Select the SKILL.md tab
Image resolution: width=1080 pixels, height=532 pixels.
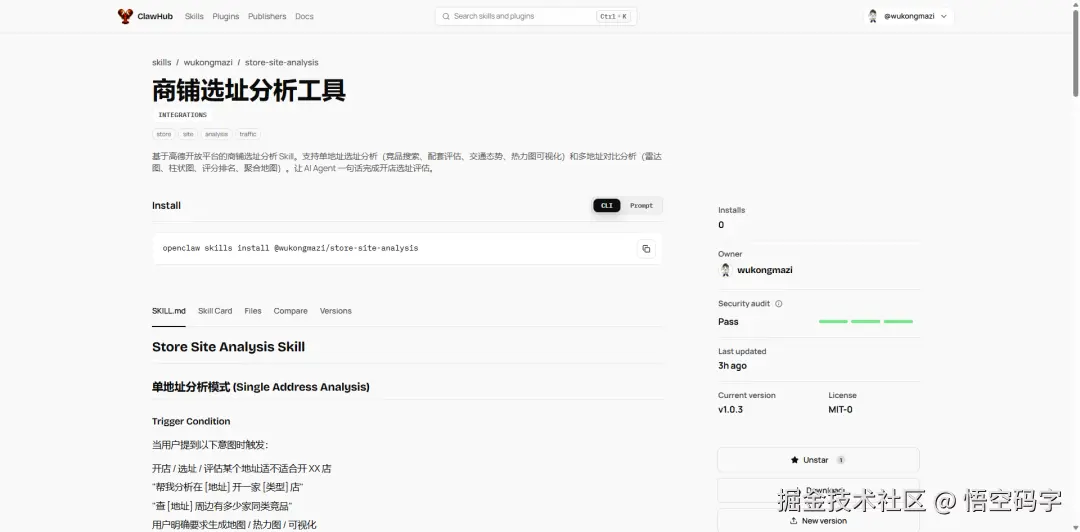coord(169,311)
